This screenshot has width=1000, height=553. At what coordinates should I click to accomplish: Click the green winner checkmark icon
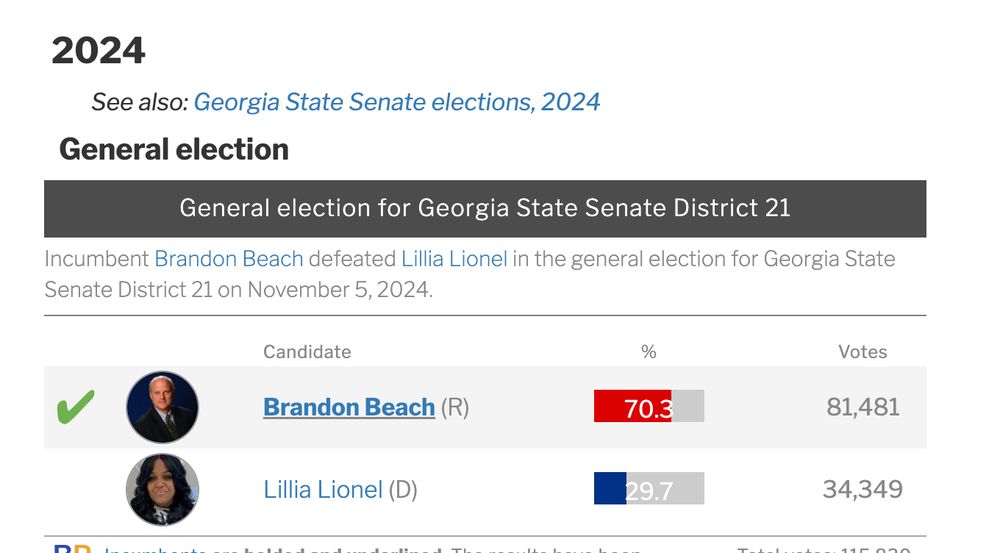click(x=75, y=407)
